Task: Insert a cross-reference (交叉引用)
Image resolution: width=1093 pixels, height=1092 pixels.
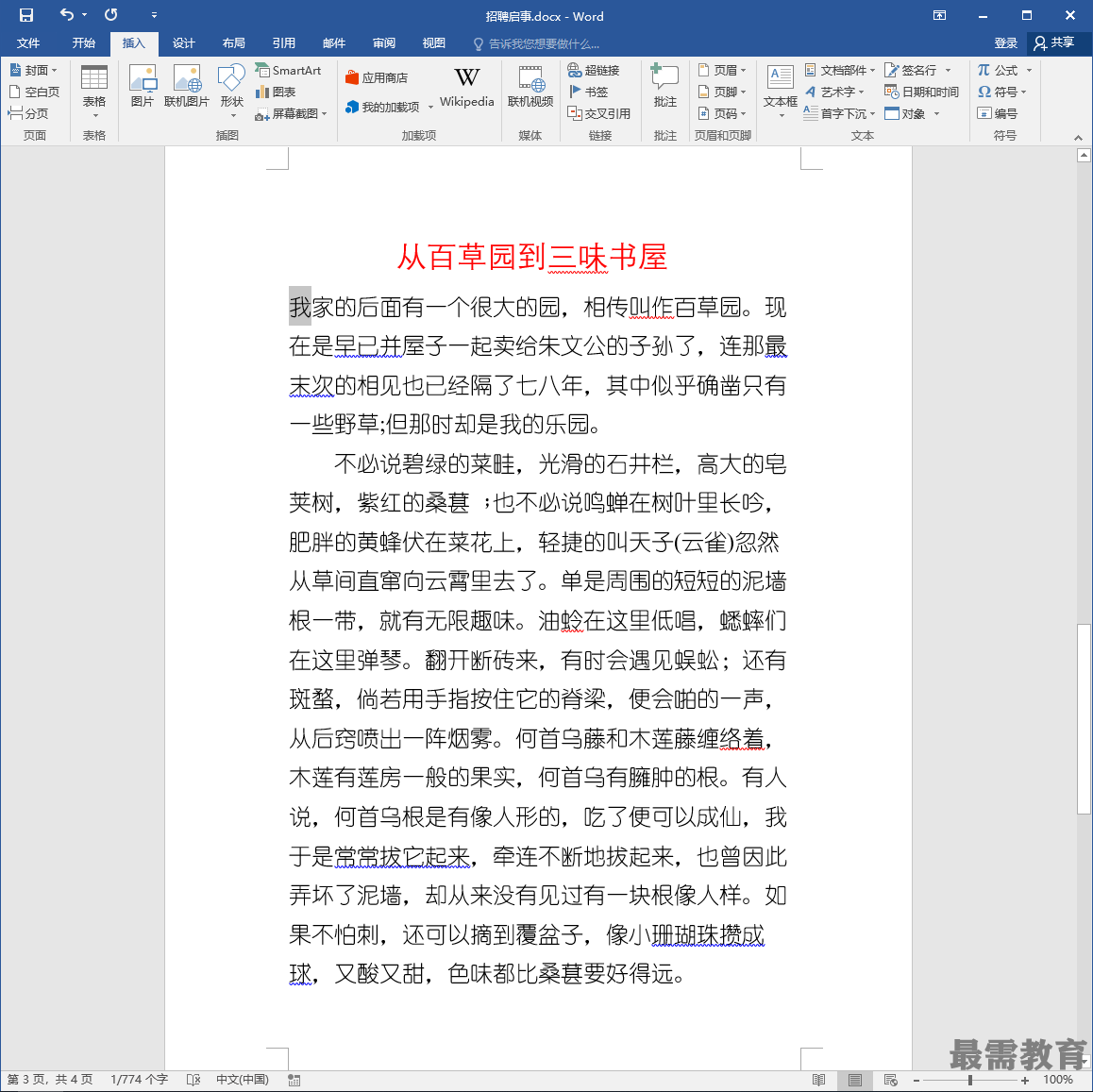Action: (598, 113)
